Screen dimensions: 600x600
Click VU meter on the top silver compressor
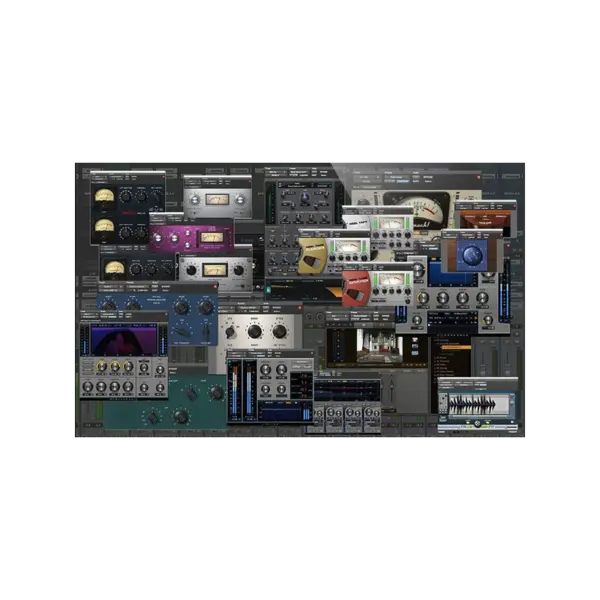(217, 199)
